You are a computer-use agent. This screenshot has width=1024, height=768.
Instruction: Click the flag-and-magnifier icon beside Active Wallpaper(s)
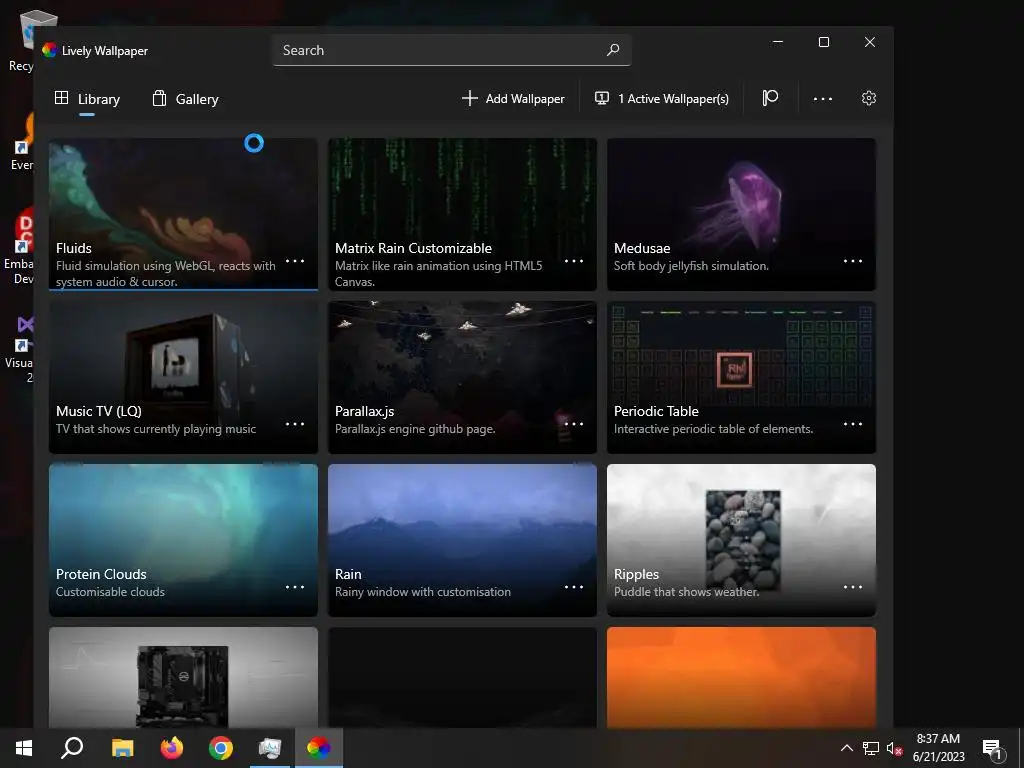pos(771,99)
